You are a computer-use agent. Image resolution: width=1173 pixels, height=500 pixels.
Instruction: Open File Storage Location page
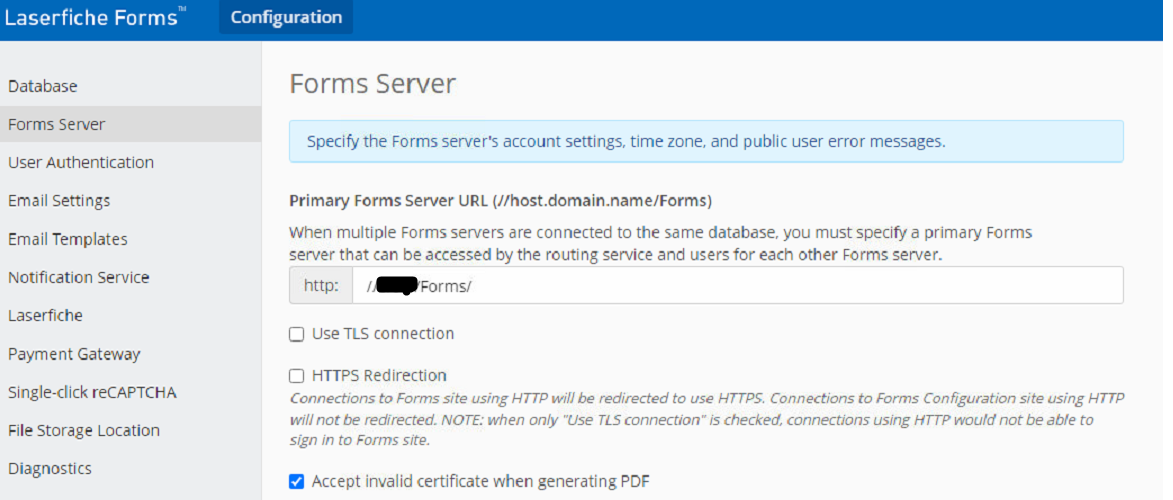pos(84,430)
